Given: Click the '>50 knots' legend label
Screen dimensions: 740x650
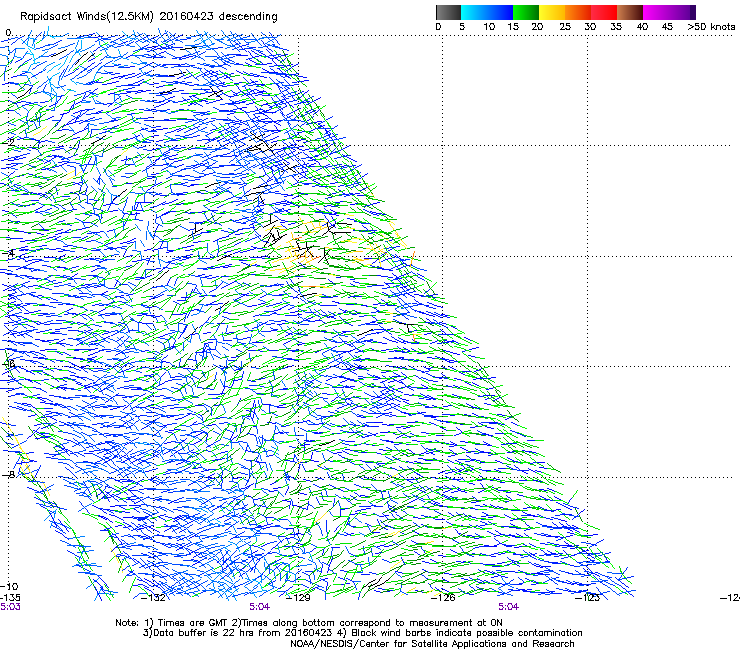Looking at the screenshot, I should [x=711, y=26].
